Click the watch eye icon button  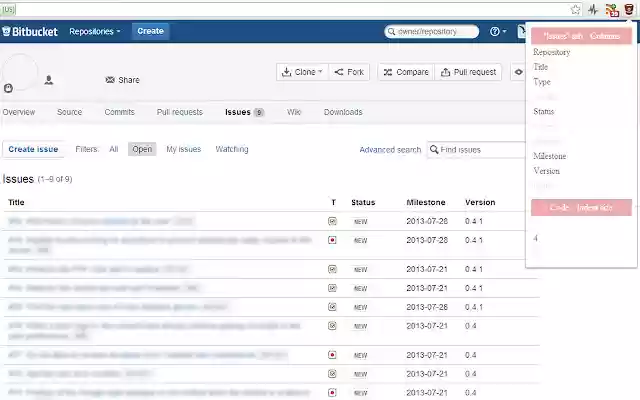(x=518, y=72)
